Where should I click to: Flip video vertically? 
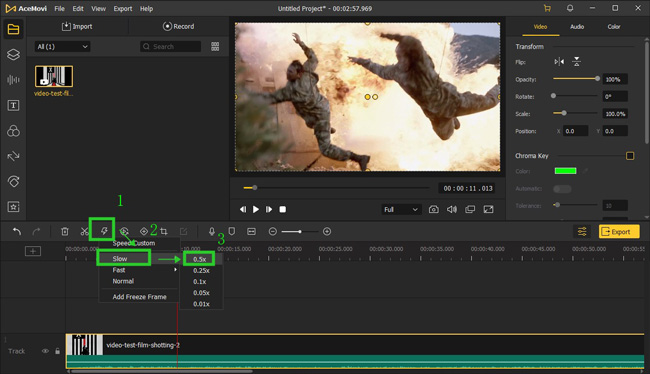[x=576, y=62]
